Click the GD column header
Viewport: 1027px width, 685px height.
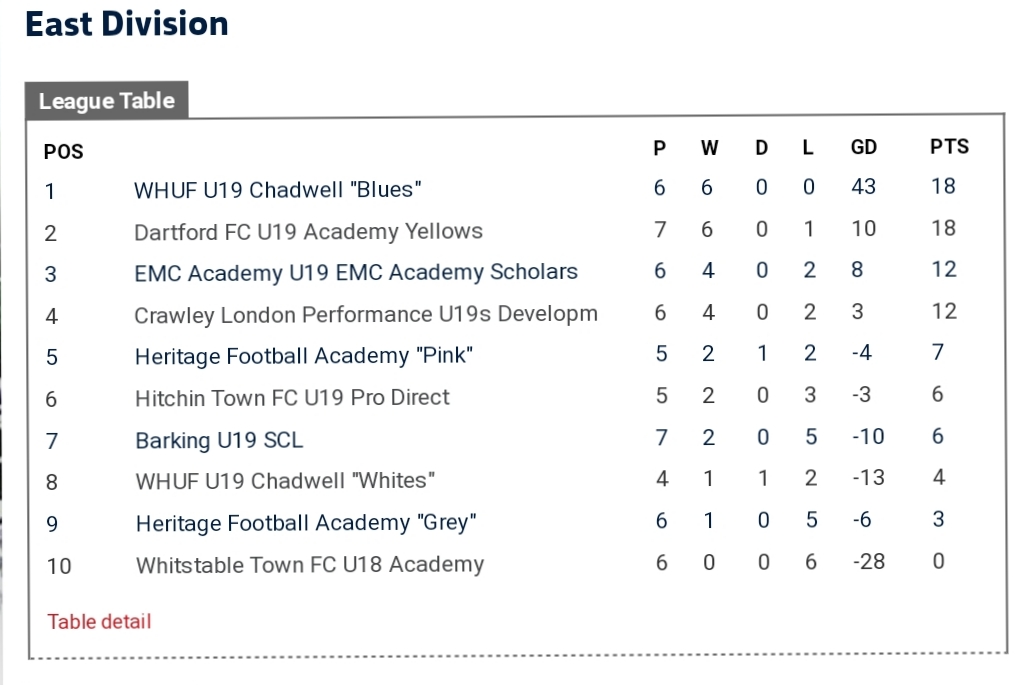(x=863, y=147)
